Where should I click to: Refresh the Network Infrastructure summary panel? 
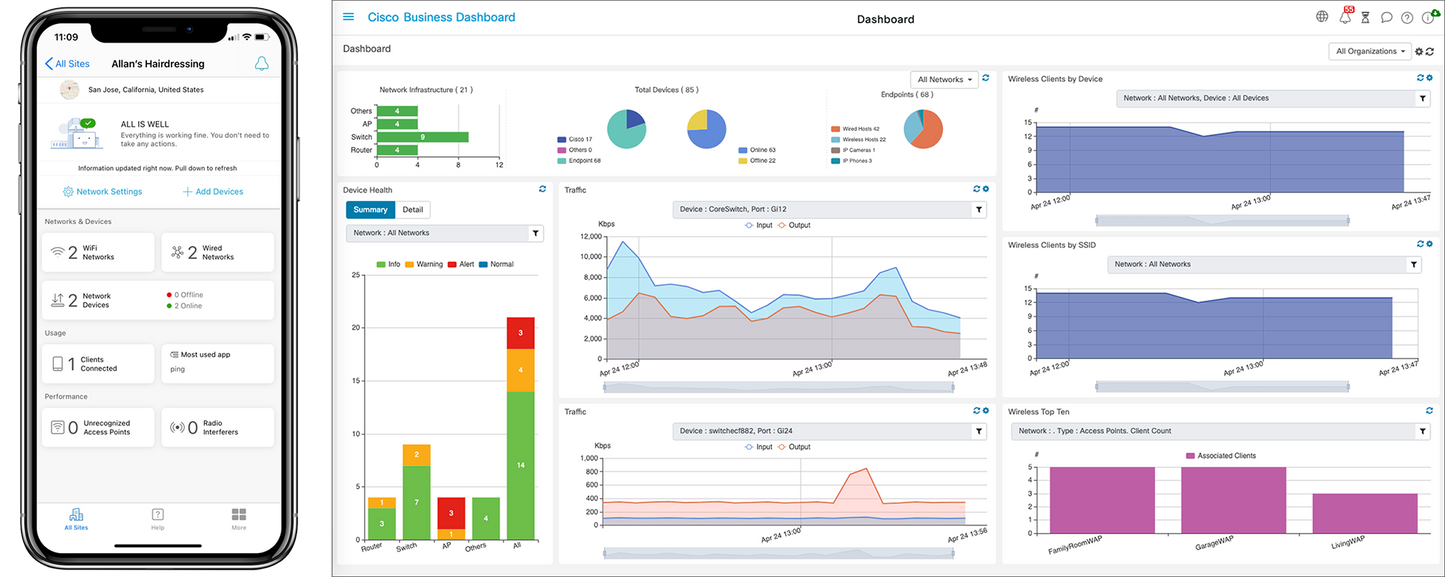tap(986, 78)
